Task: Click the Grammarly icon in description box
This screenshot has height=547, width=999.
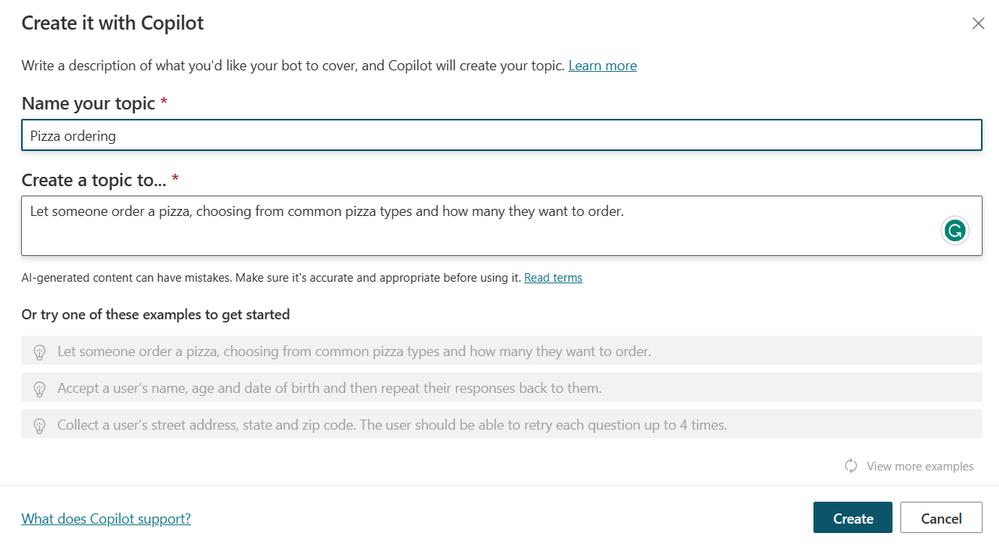Action: pos(955,231)
